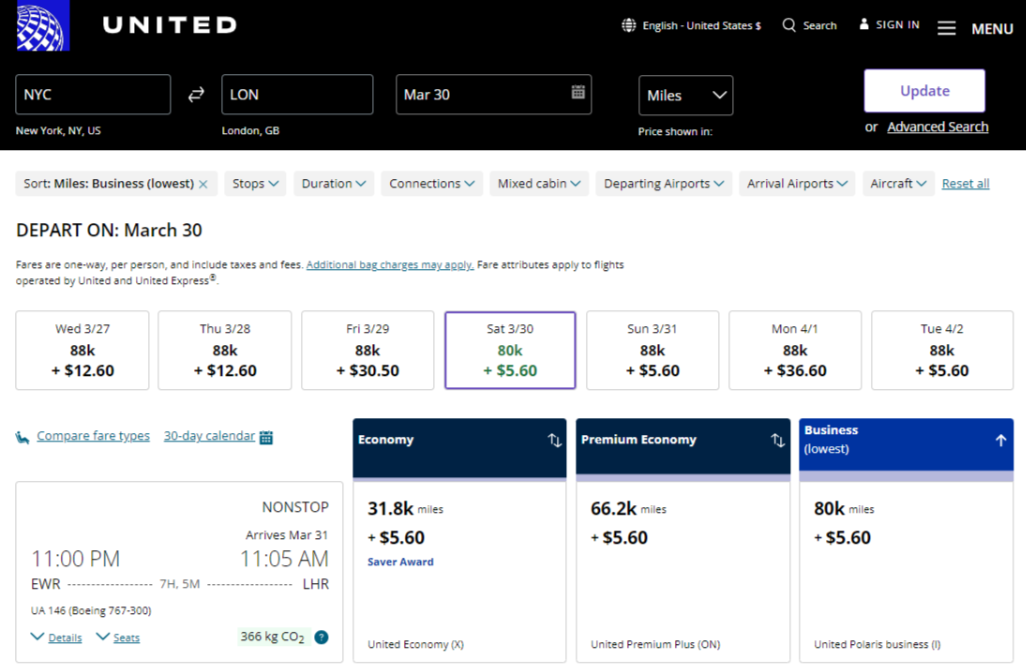Image resolution: width=1026 pixels, height=670 pixels.
Task: Open the Aircraft filter dropdown
Action: click(898, 184)
